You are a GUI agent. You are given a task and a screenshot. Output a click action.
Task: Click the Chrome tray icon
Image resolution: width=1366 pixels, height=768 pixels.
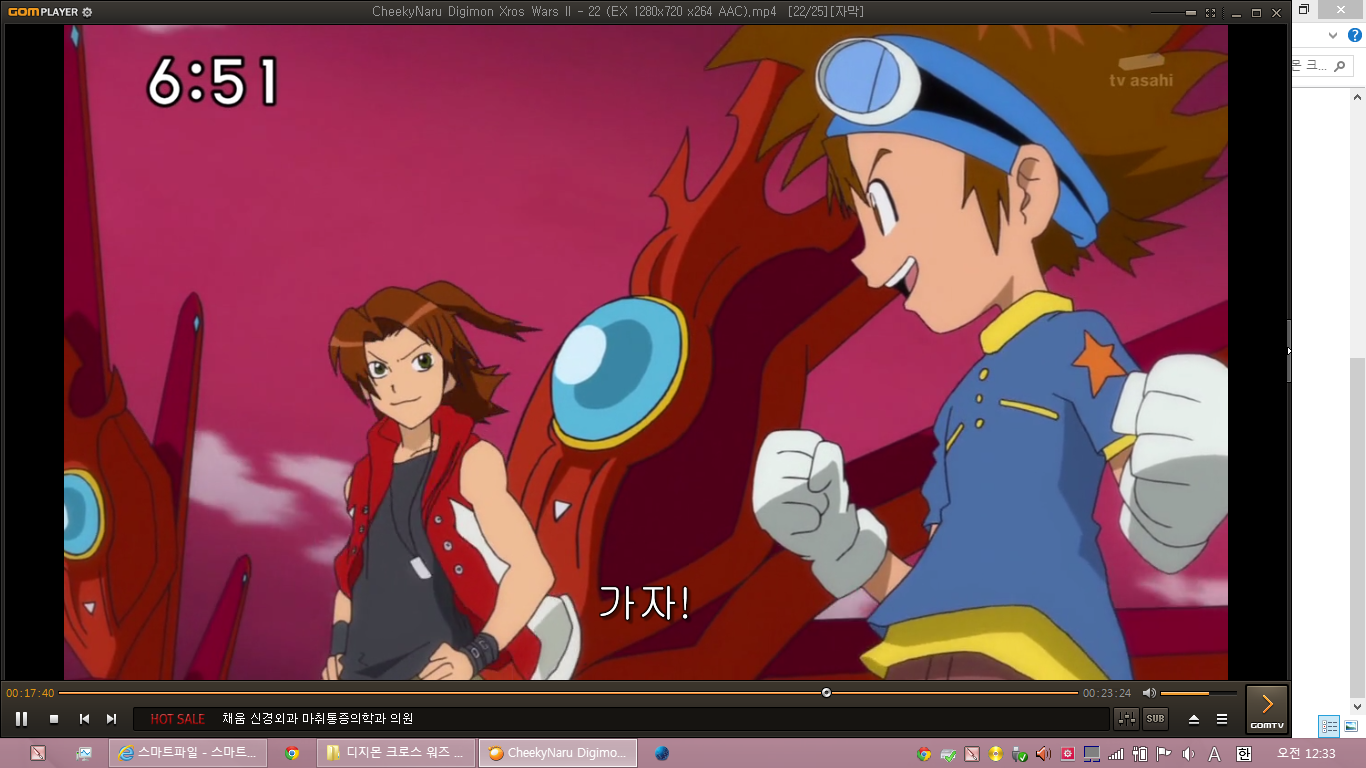[924, 754]
